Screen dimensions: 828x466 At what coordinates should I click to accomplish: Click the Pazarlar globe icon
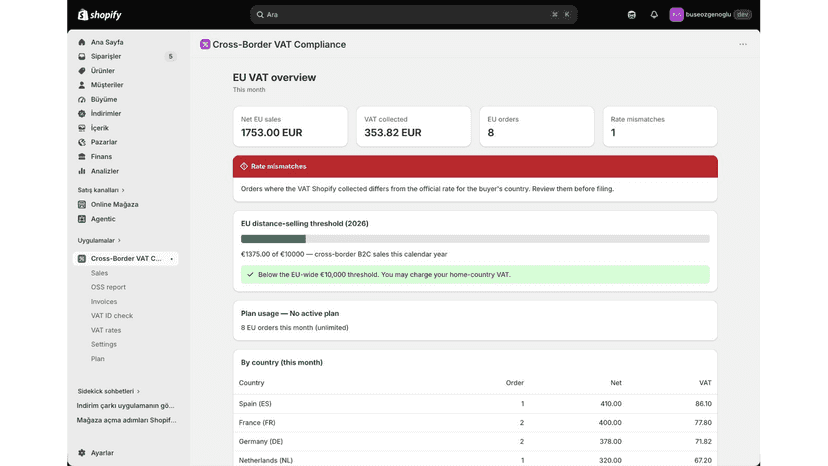click(82, 142)
